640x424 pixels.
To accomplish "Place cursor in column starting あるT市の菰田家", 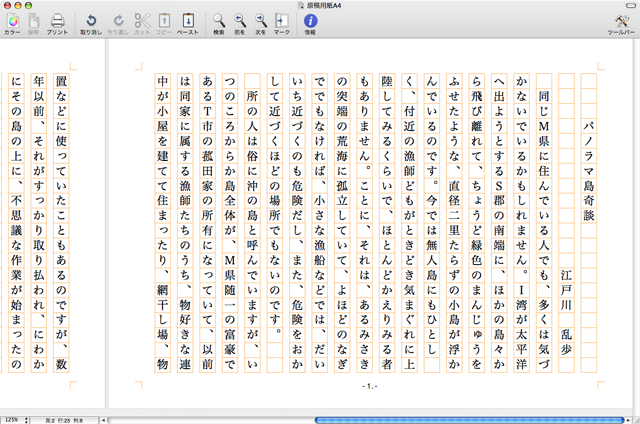I will tap(207, 223).
